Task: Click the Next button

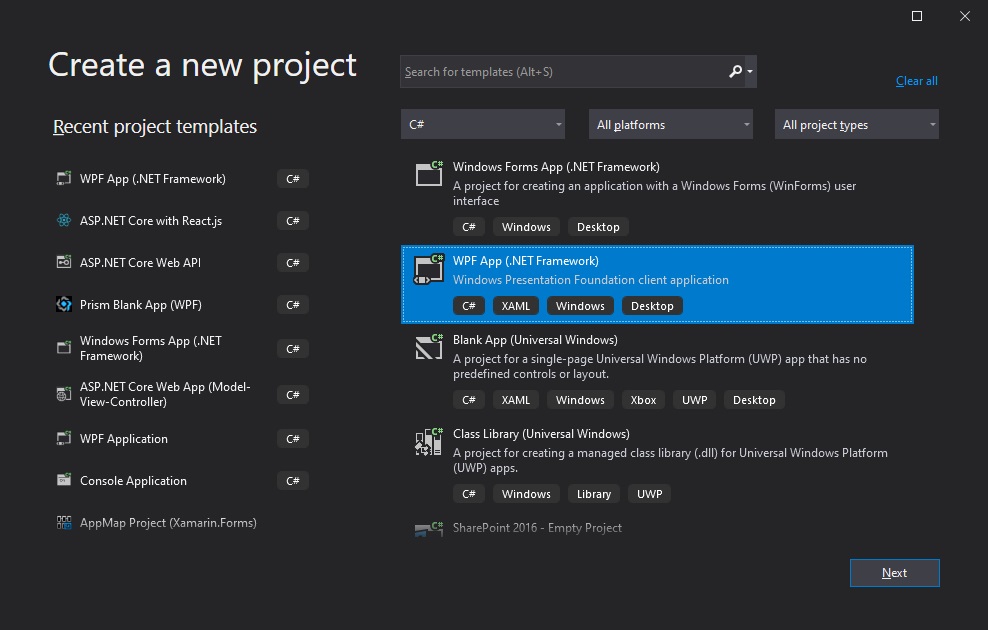Action: click(895, 573)
